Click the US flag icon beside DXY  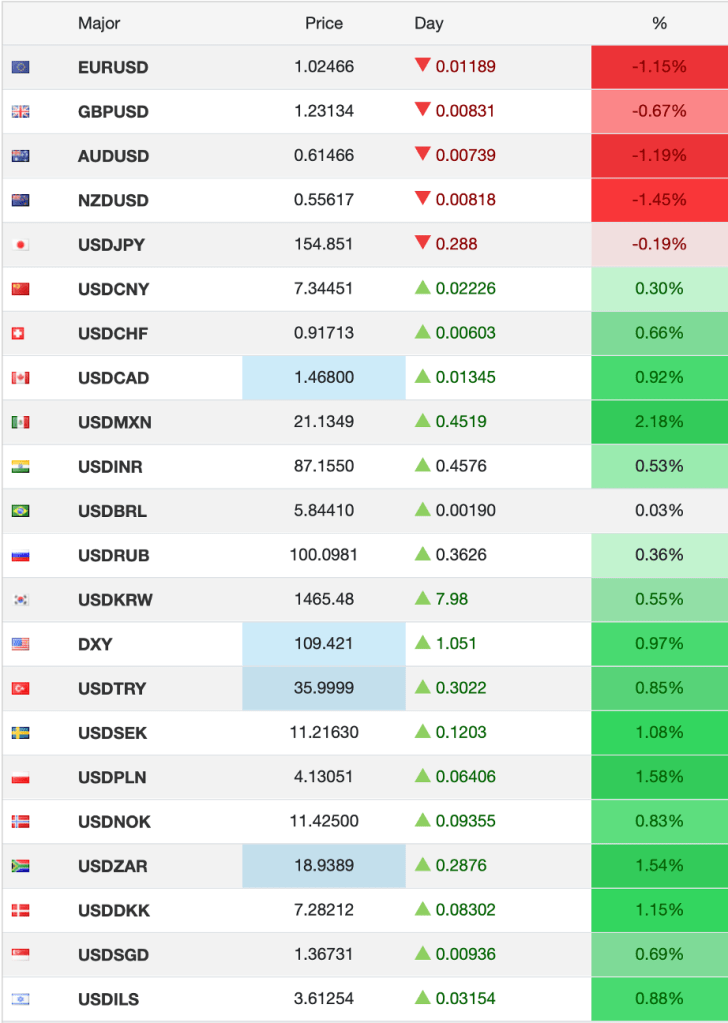(x=20, y=644)
